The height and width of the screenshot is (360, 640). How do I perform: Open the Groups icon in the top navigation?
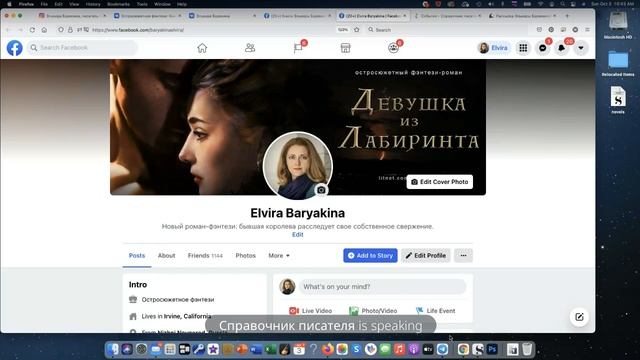click(x=393, y=48)
